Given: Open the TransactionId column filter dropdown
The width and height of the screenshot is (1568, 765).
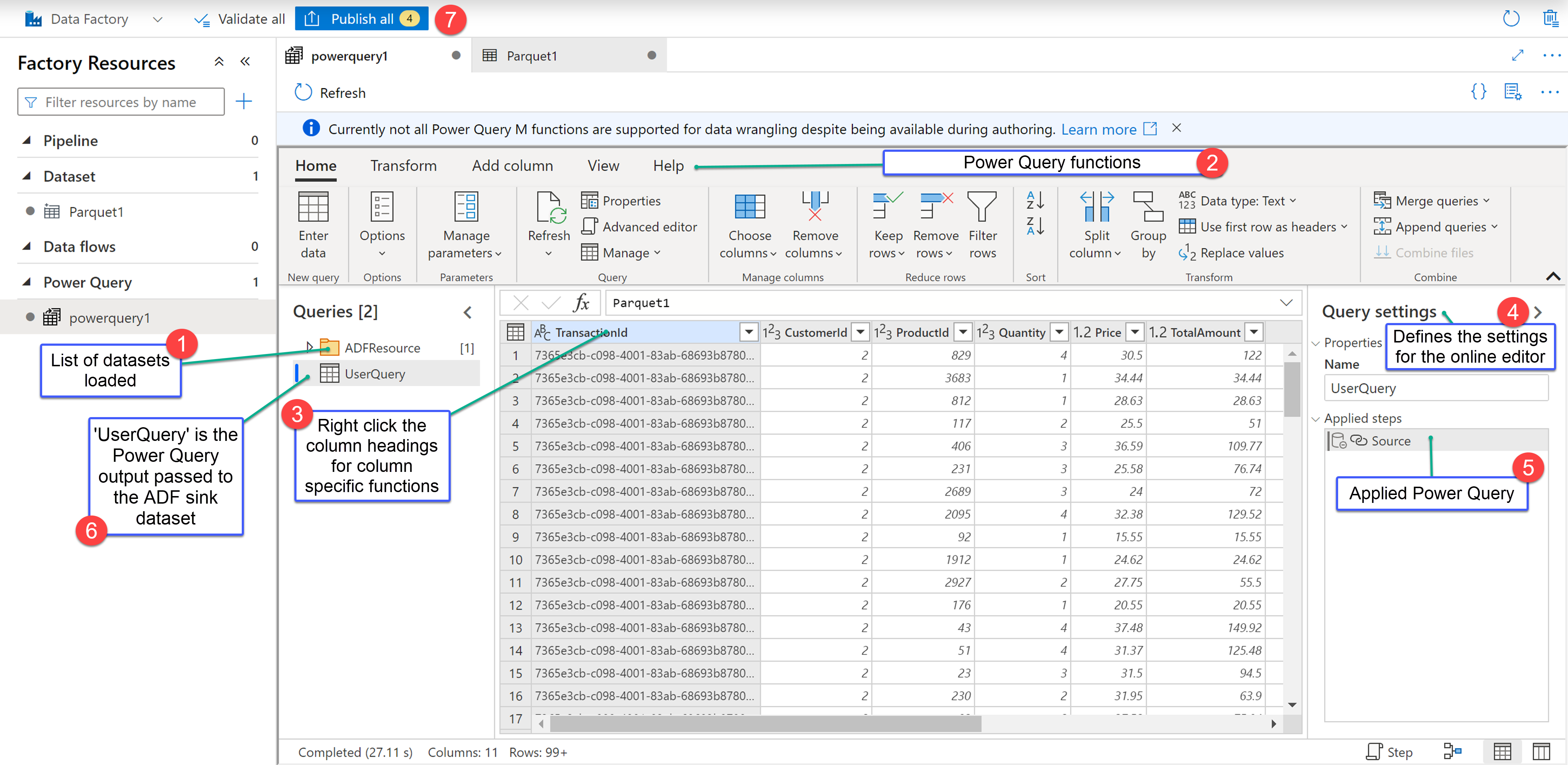Looking at the screenshot, I should click(748, 332).
